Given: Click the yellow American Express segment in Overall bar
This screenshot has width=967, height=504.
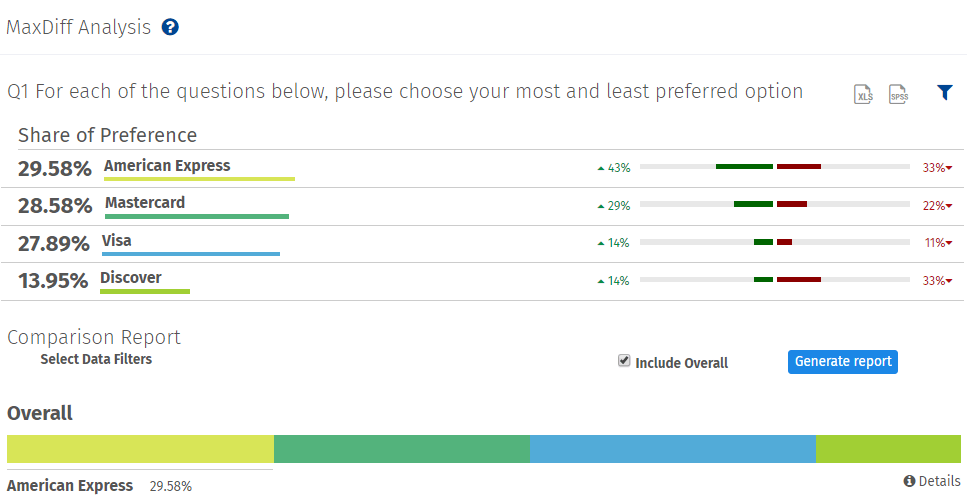Looking at the screenshot, I should 140,449.
